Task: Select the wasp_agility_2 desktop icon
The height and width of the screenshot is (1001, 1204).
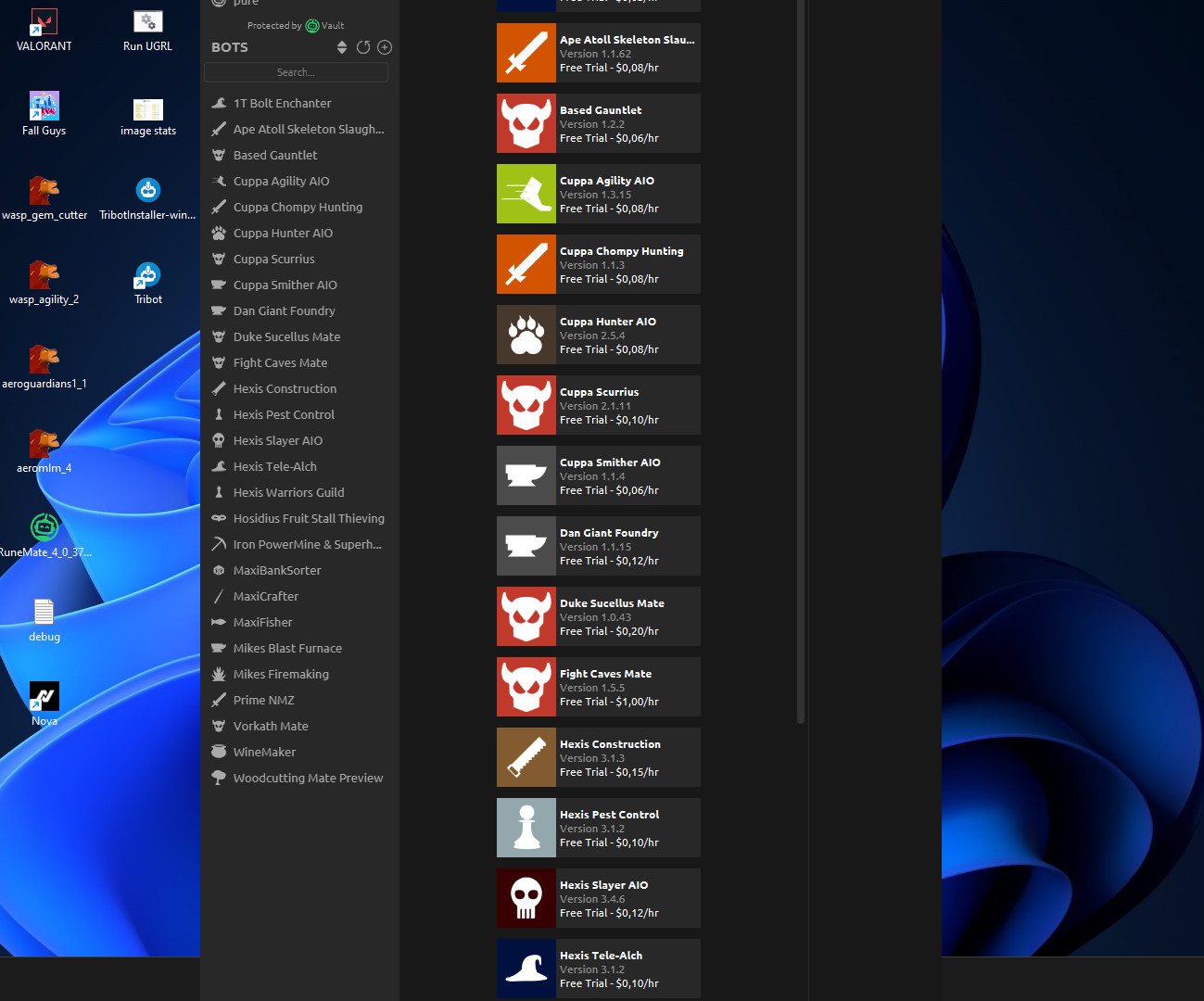Action: pos(44,284)
